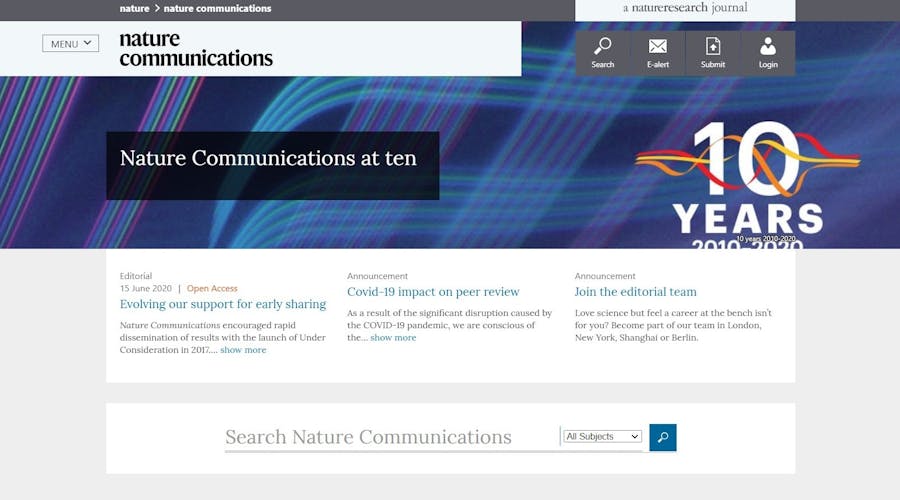
Task: Go to nature breadcrumb link
Action: point(134,9)
